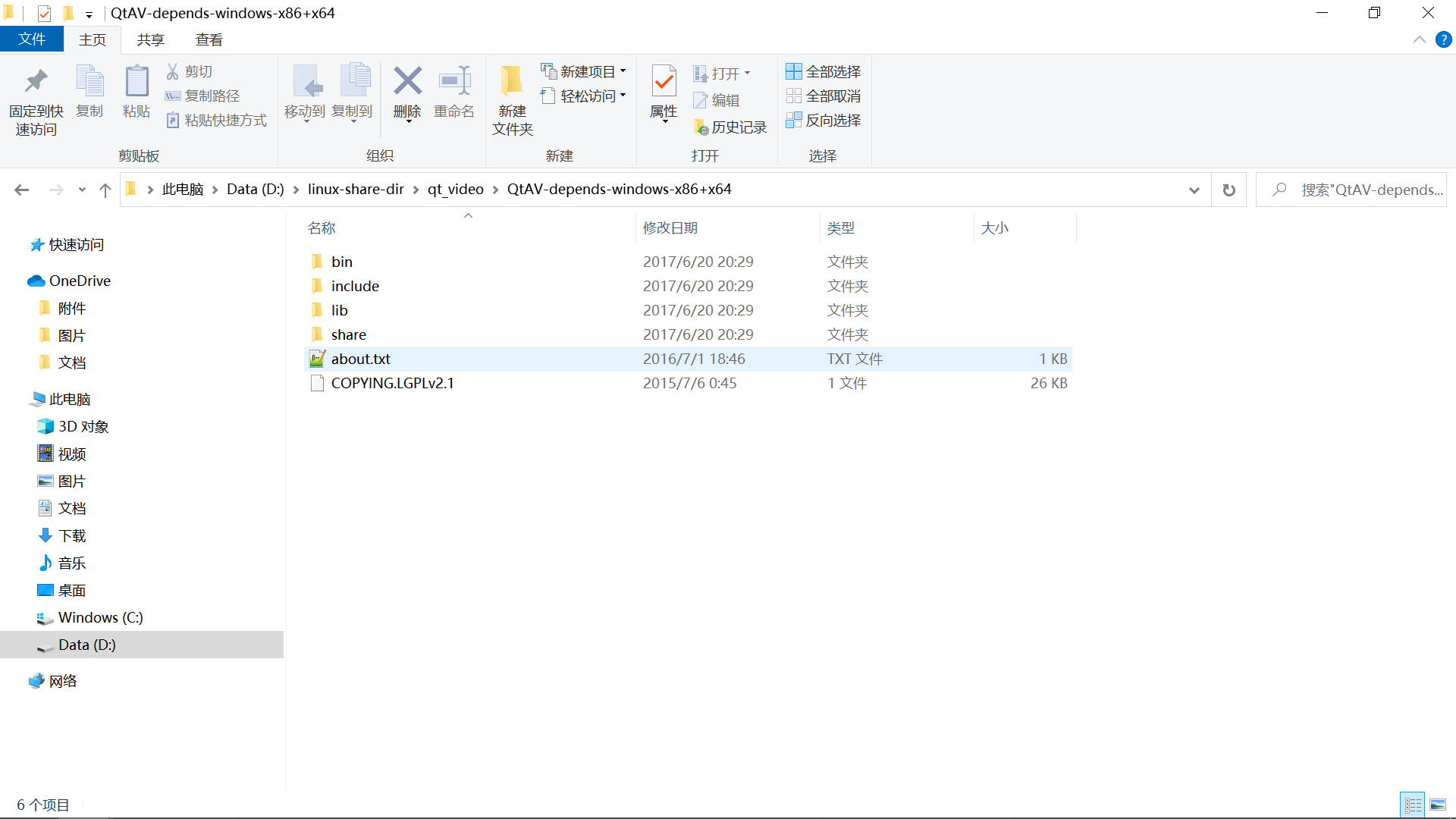Click the Help question-mark icon
The height and width of the screenshot is (819, 1456).
pyautogui.click(x=1443, y=40)
